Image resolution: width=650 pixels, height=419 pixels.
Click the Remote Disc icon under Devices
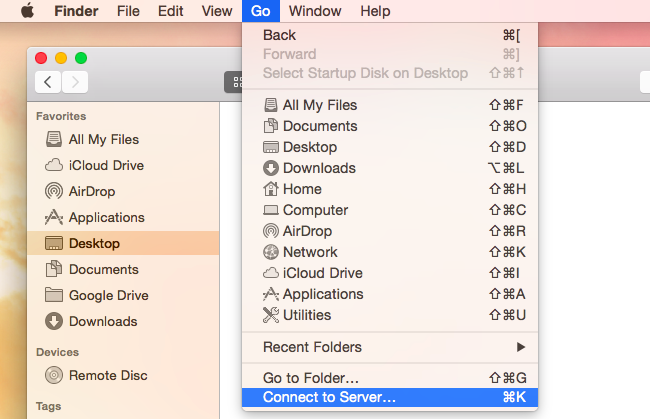(54, 375)
